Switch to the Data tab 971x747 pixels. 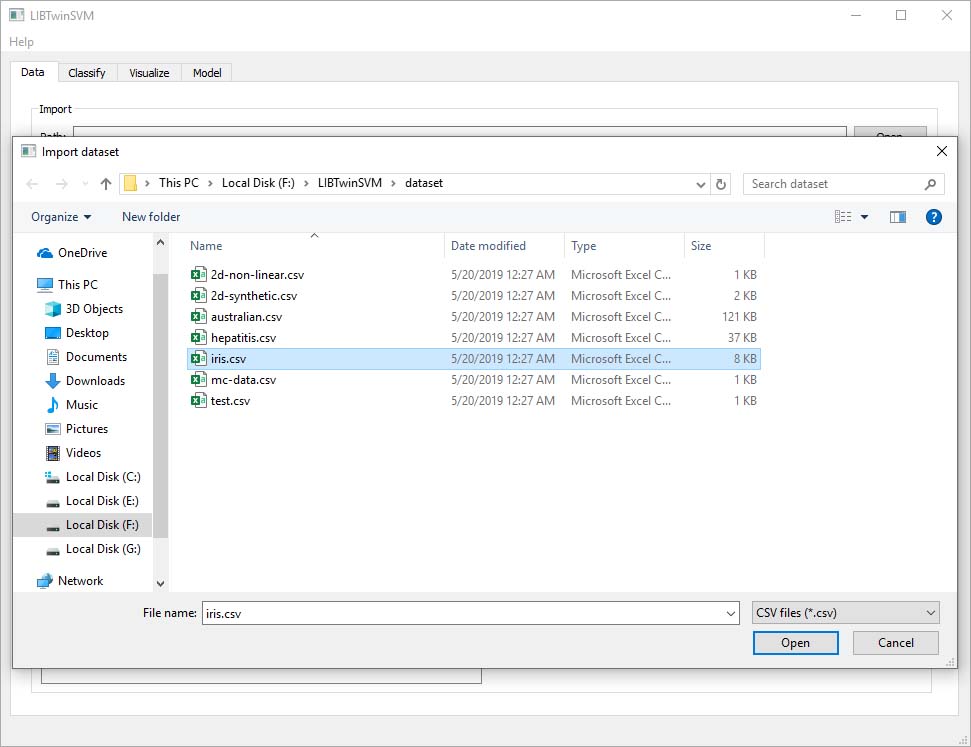(x=33, y=72)
